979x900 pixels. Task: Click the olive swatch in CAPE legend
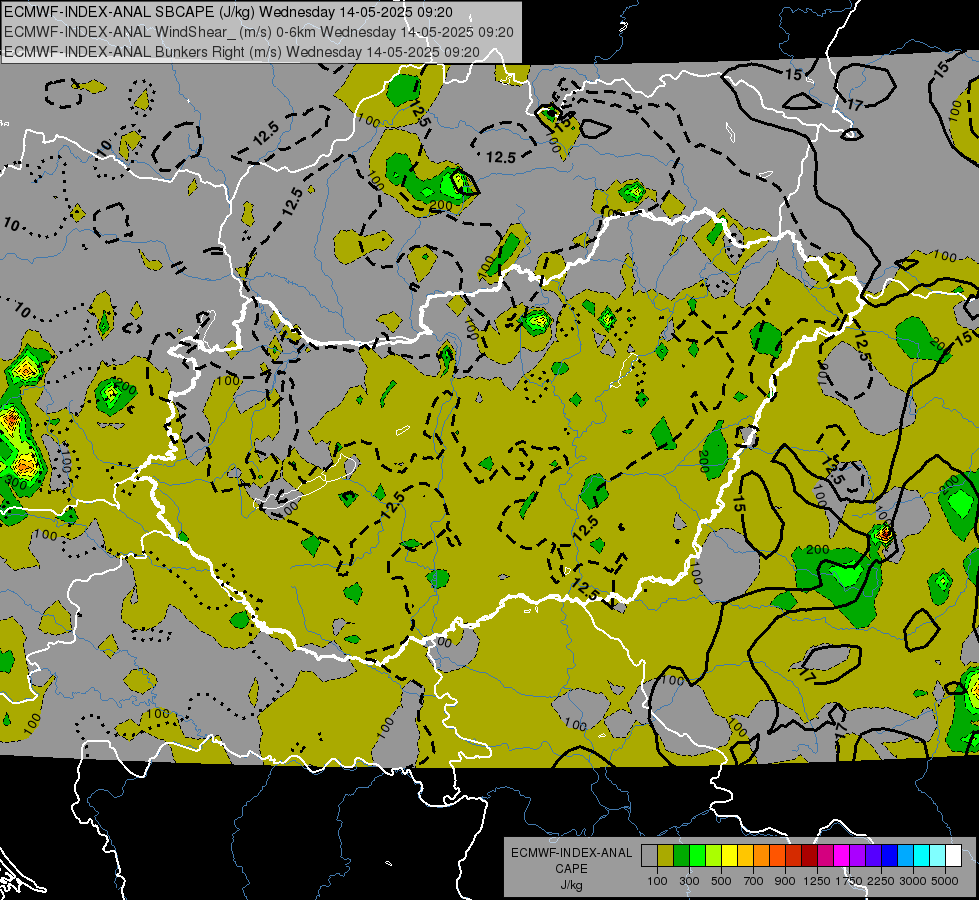point(666,856)
